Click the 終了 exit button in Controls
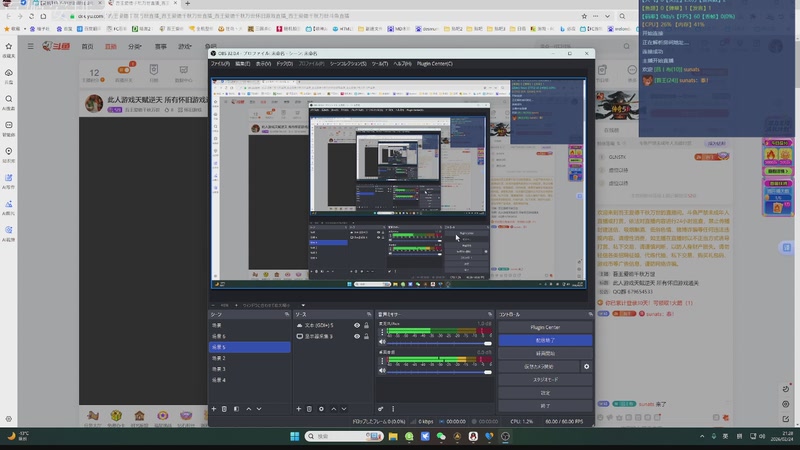 click(545, 406)
